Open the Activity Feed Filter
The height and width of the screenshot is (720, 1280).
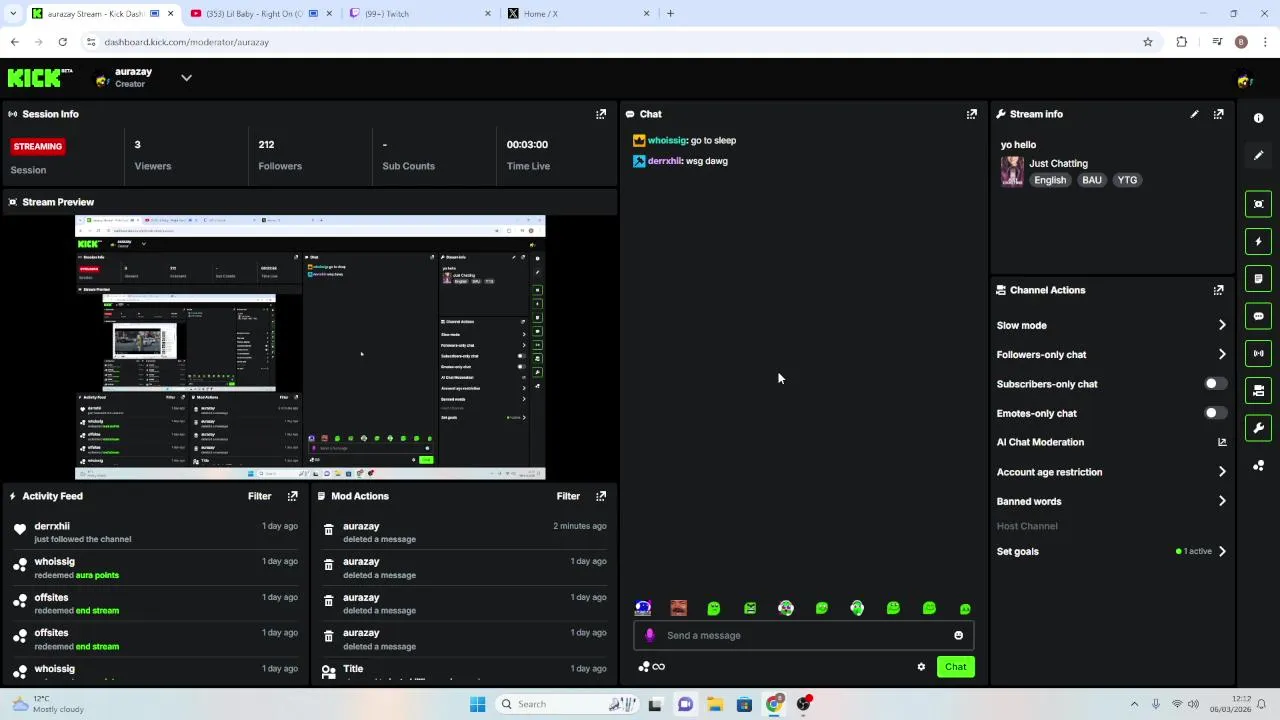tap(259, 496)
